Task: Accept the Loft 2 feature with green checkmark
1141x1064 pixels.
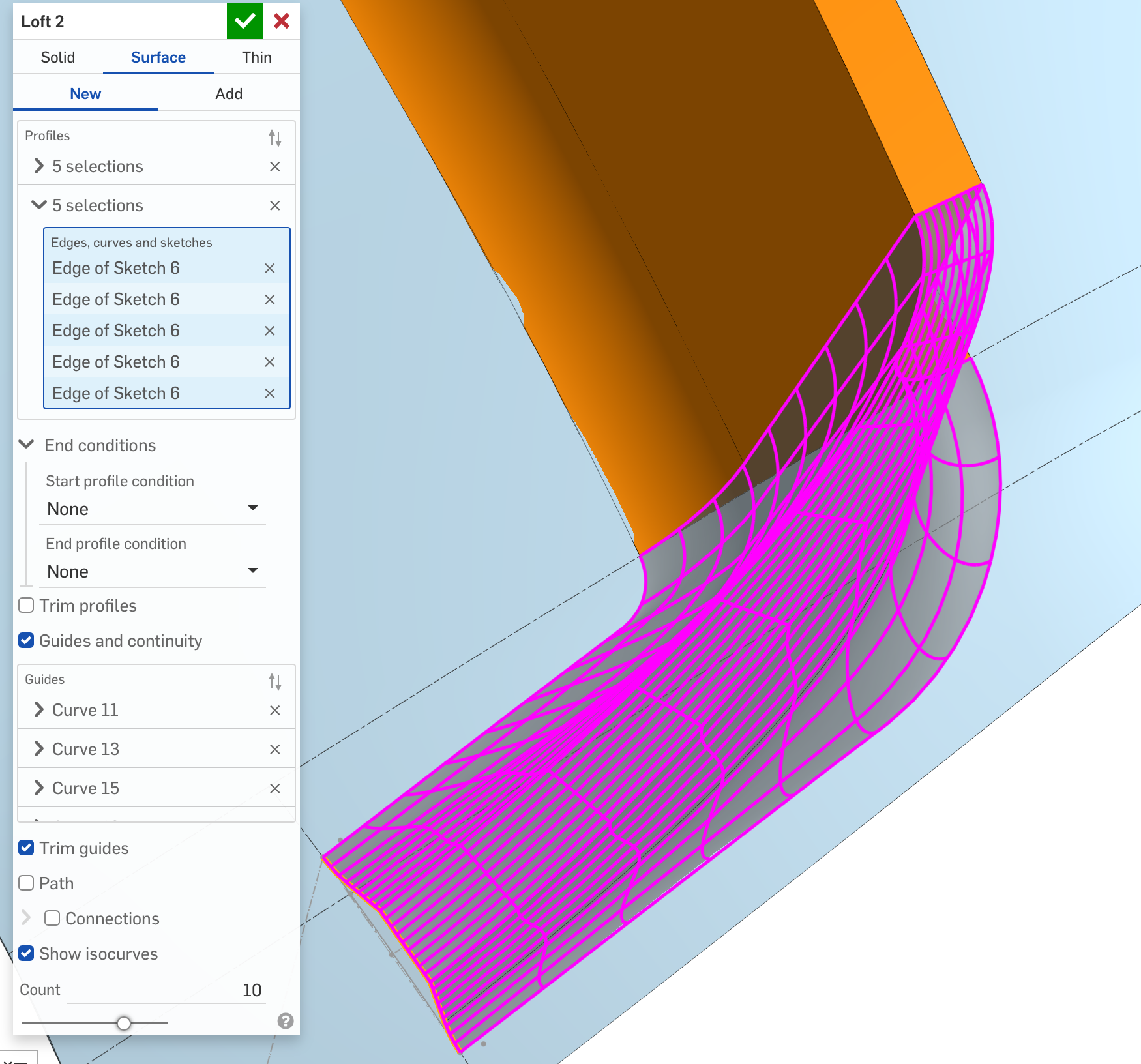Action: pos(245,21)
